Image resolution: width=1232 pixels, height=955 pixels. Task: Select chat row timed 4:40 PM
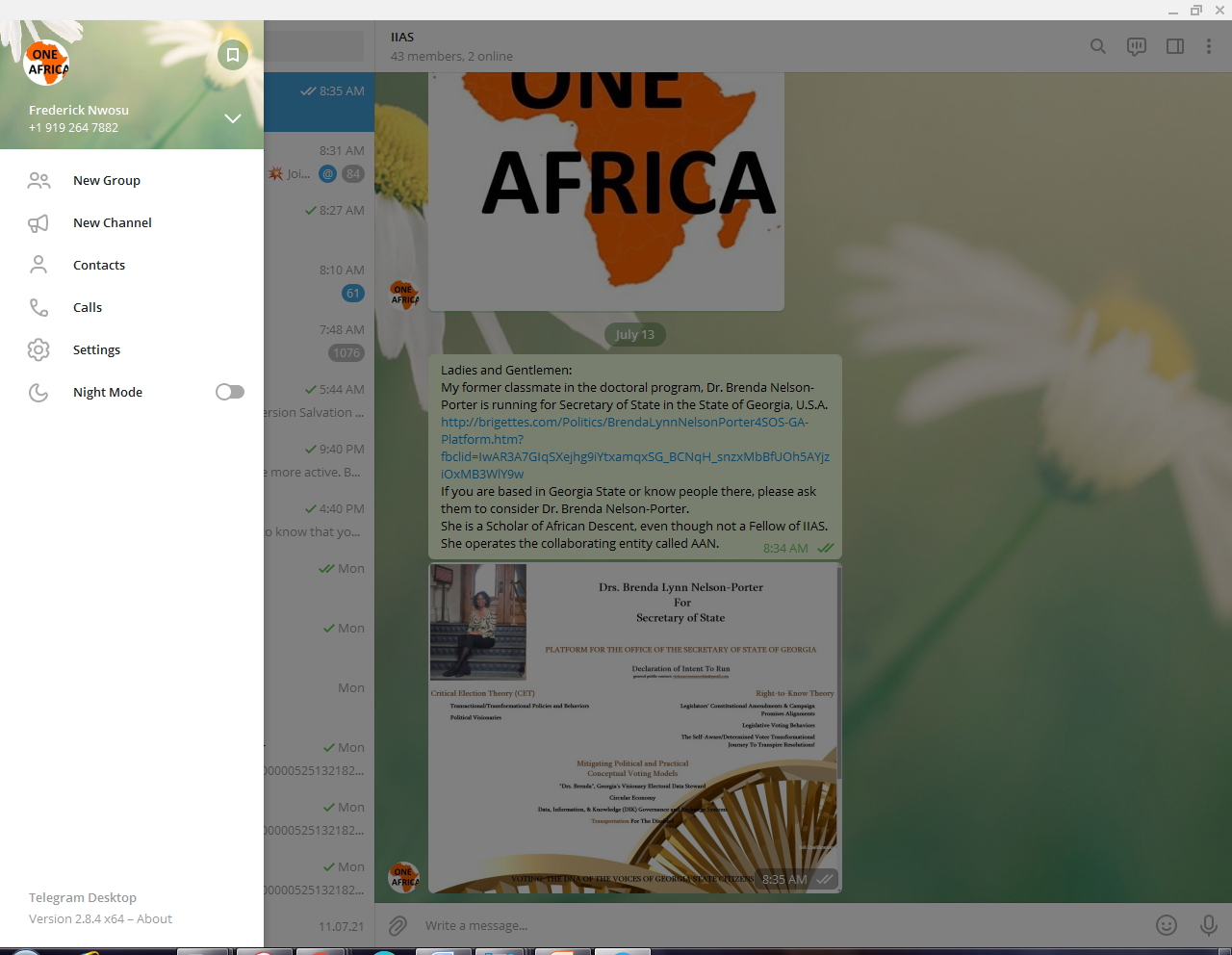click(319, 520)
